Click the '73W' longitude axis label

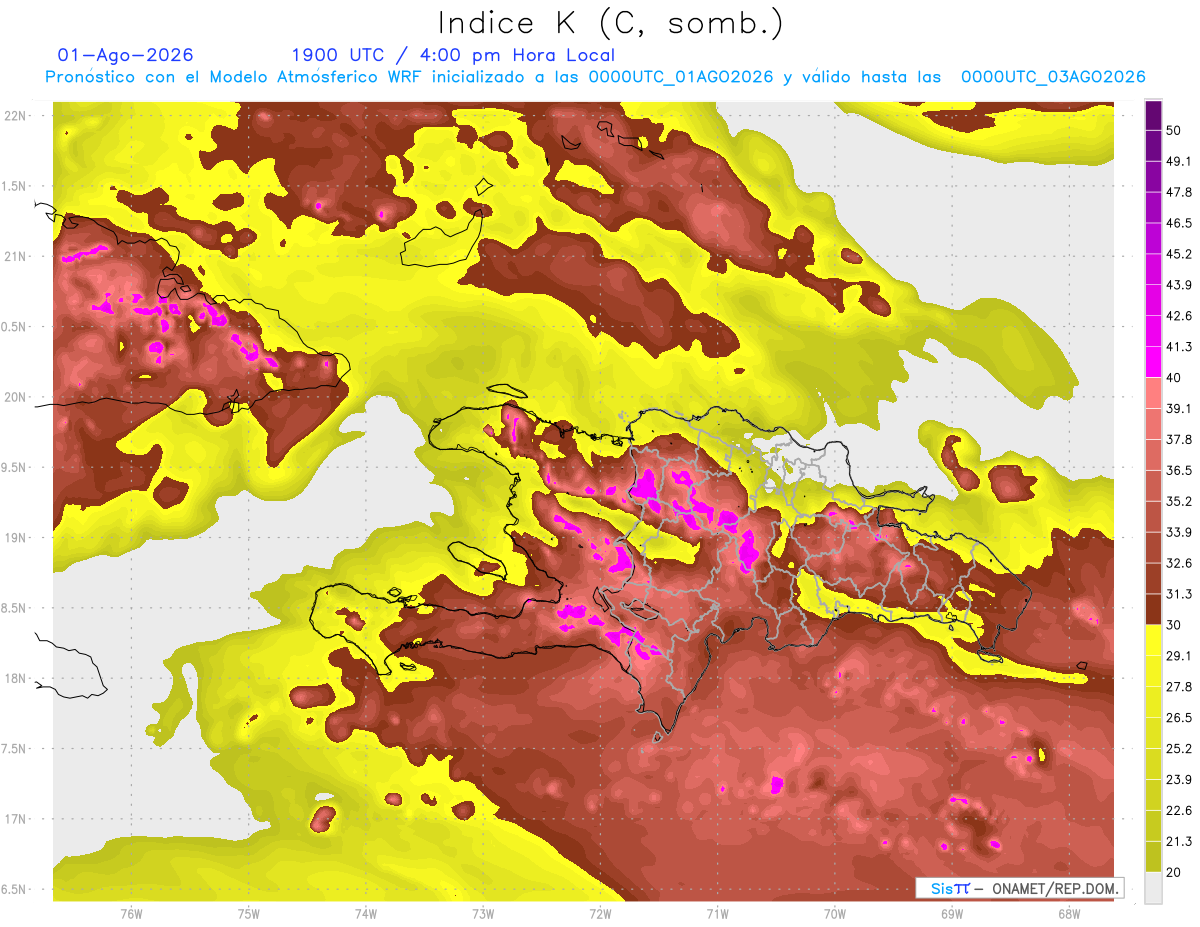(x=483, y=914)
